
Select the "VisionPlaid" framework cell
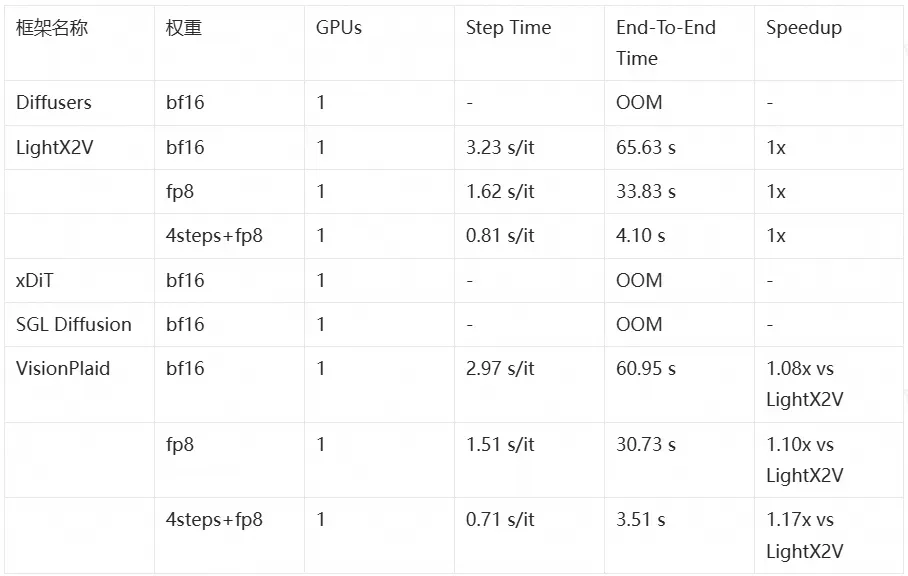pyautogui.click(x=63, y=368)
